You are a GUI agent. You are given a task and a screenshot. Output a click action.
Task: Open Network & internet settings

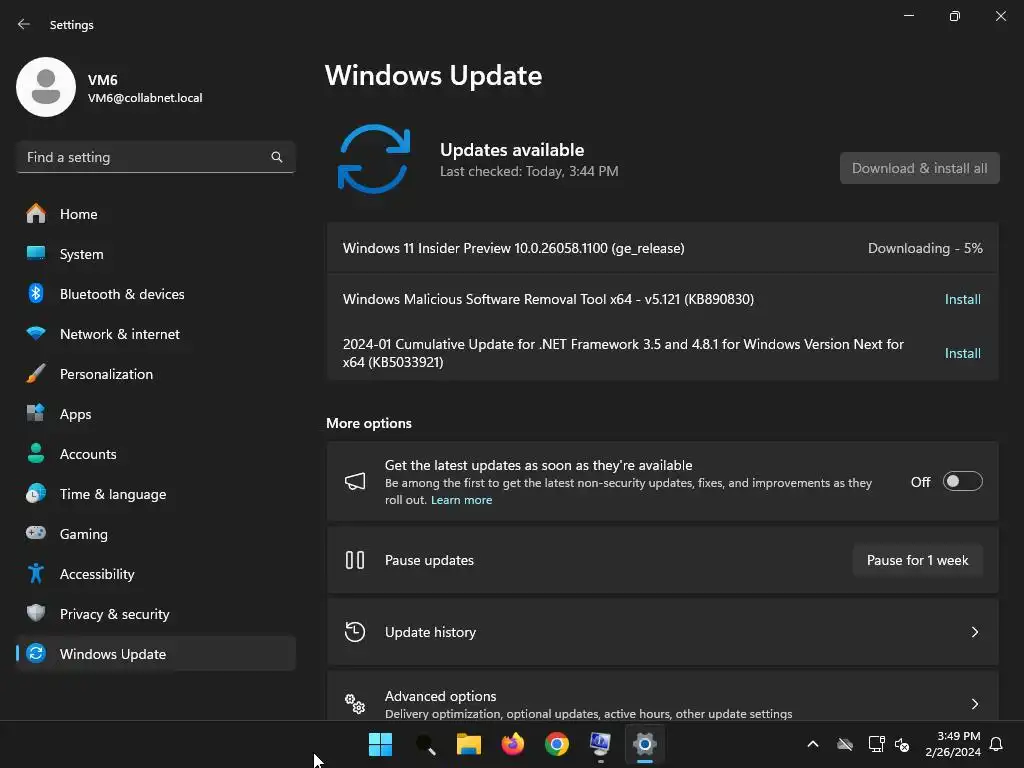(x=155, y=334)
